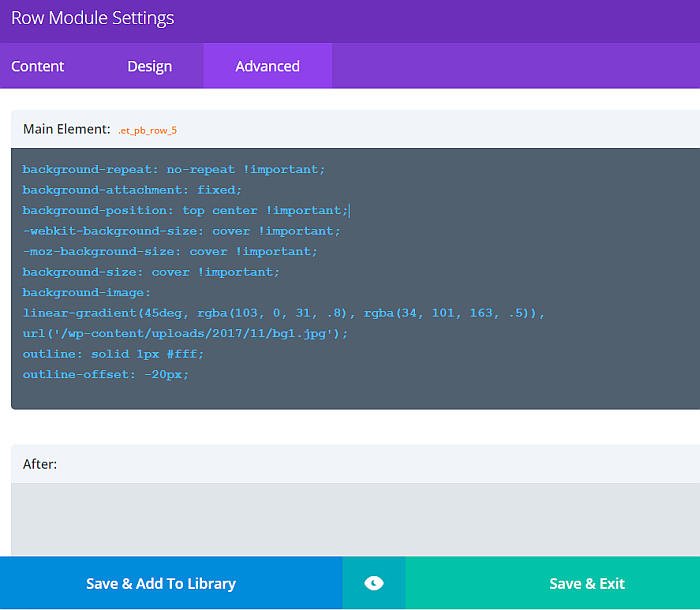Click the eye preview icon
Screen dimensions: 700x610
373,583
